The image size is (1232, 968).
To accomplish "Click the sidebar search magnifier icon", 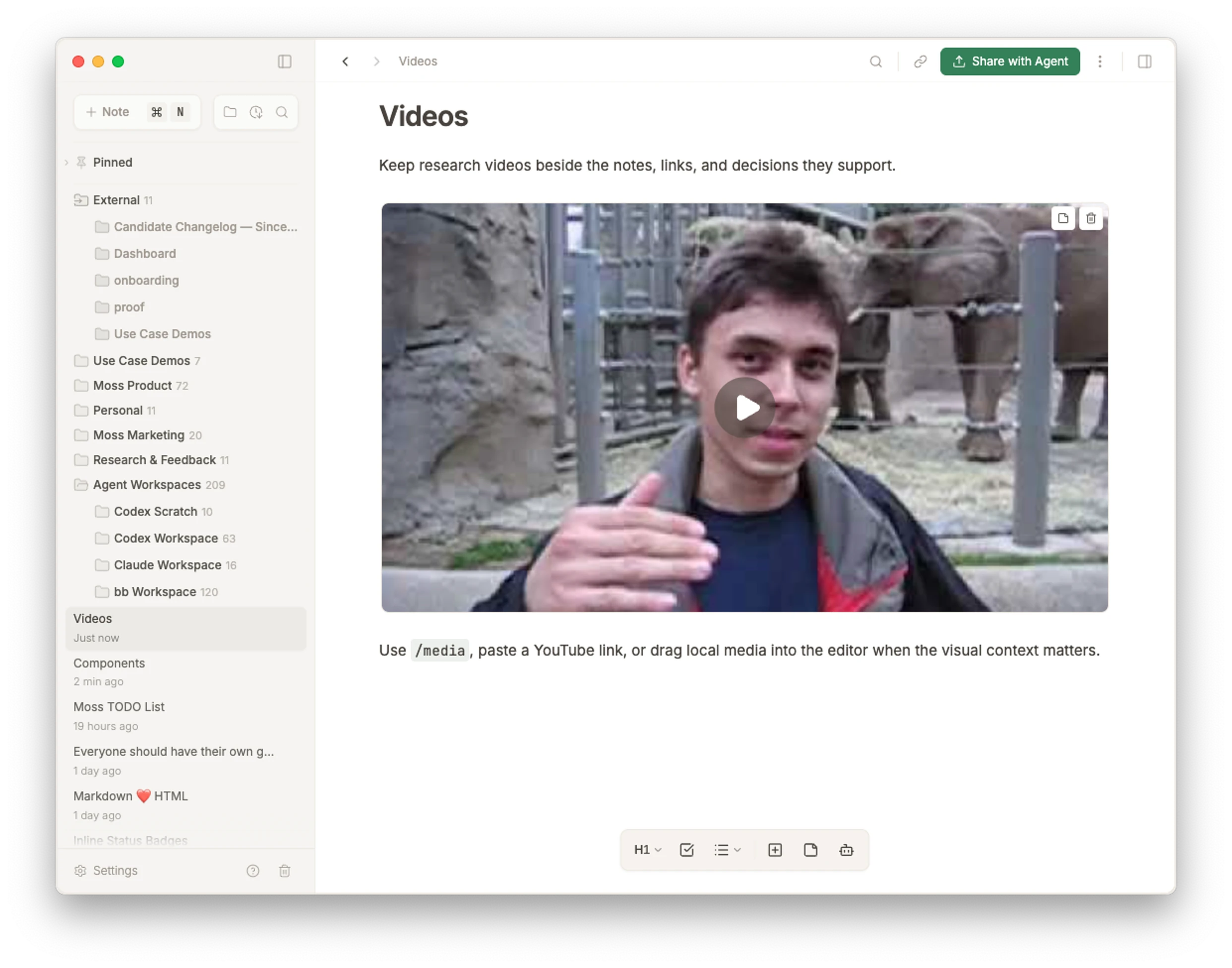I will click(282, 112).
